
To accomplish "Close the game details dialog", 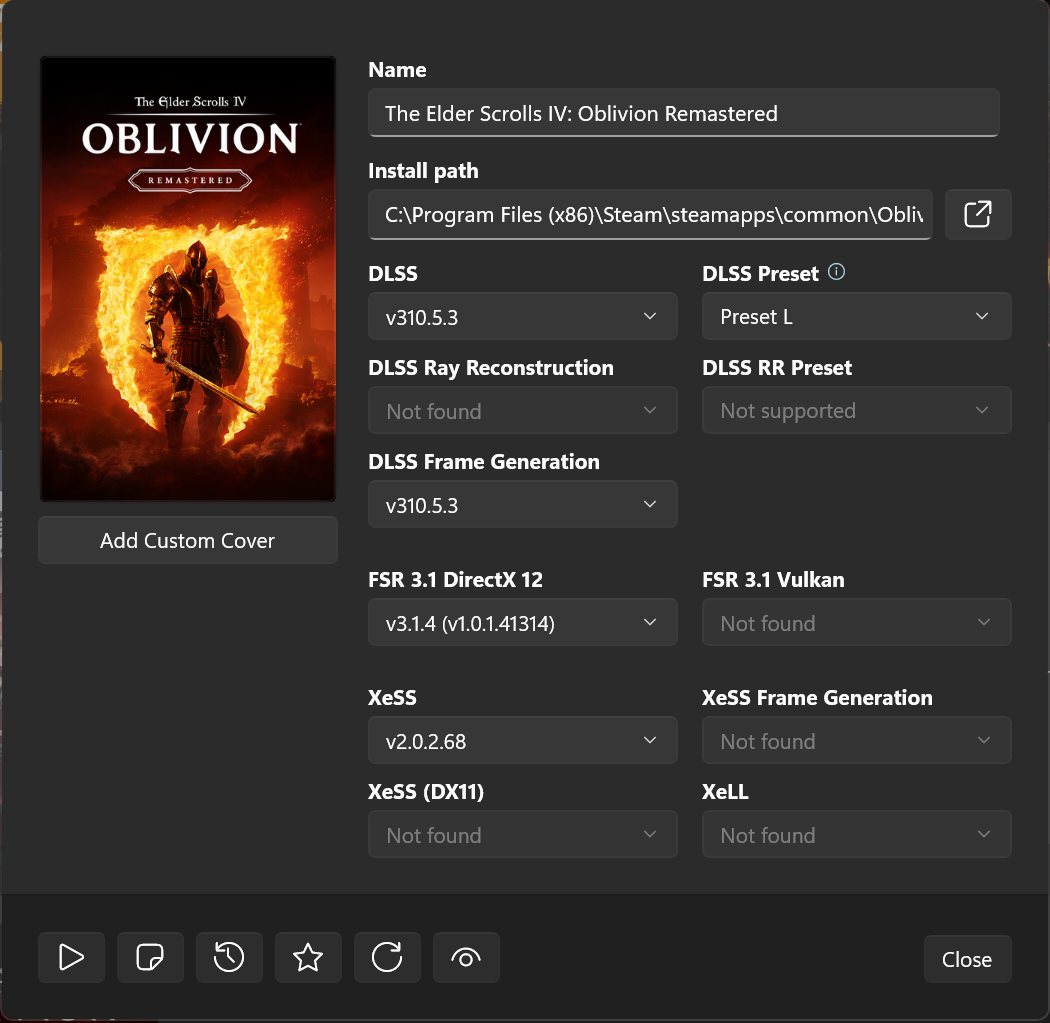I will 967,959.
